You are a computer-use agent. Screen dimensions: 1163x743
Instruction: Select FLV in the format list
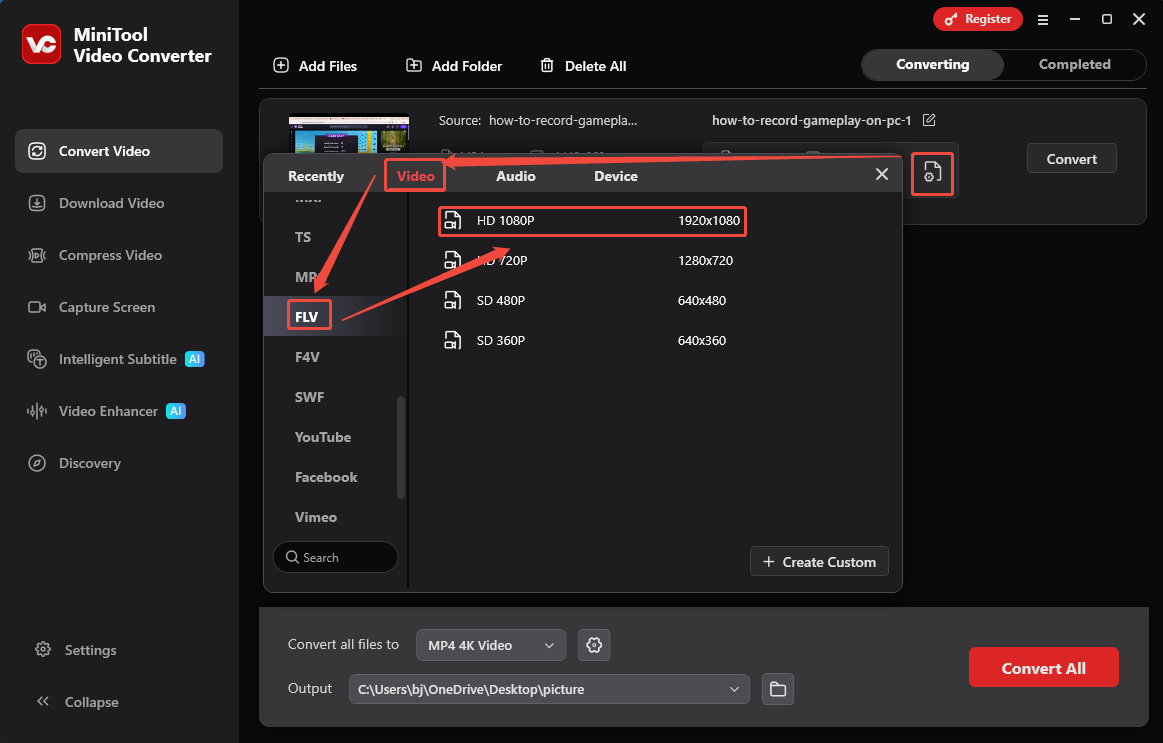(x=306, y=317)
